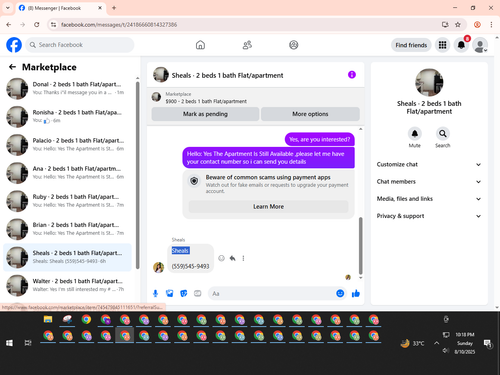The width and height of the screenshot is (500, 375).
Task: Open the Facebook menu grid icon
Action: point(442,45)
